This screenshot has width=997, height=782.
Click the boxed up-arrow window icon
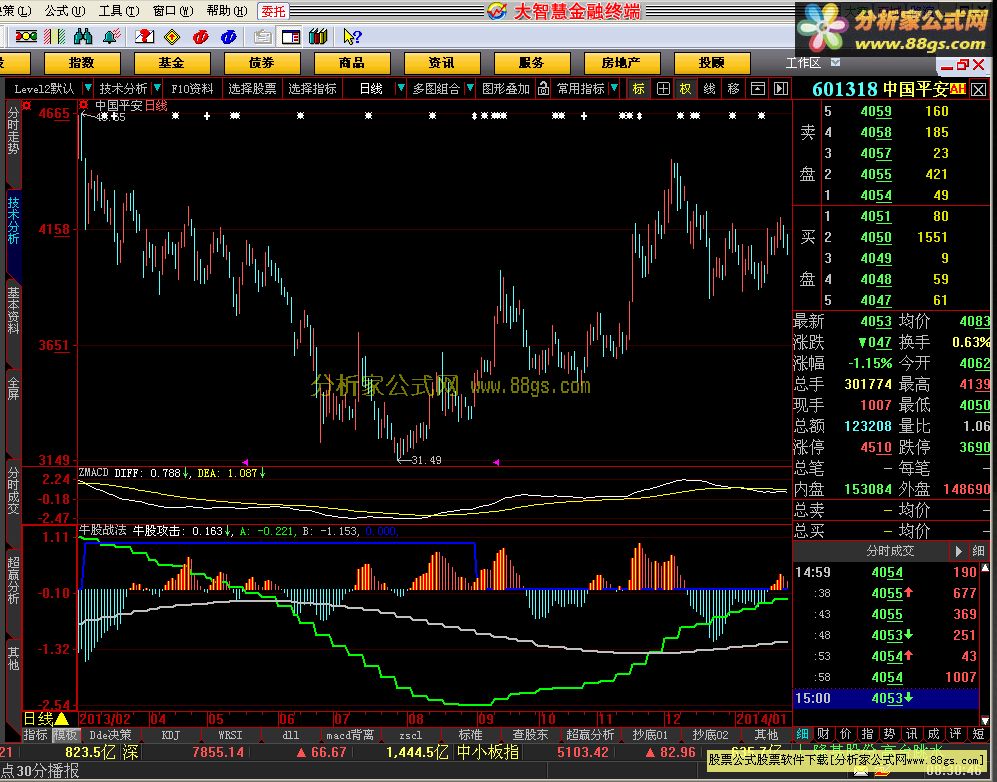[x=757, y=88]
